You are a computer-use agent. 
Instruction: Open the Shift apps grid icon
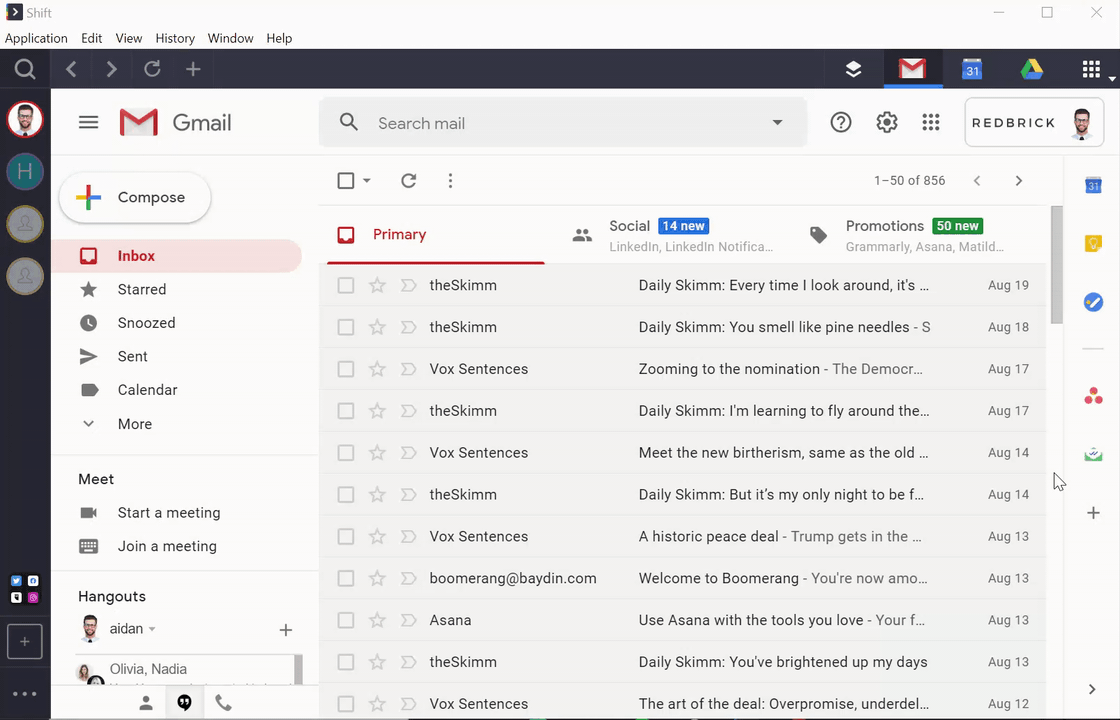[x=1091, y=69]
